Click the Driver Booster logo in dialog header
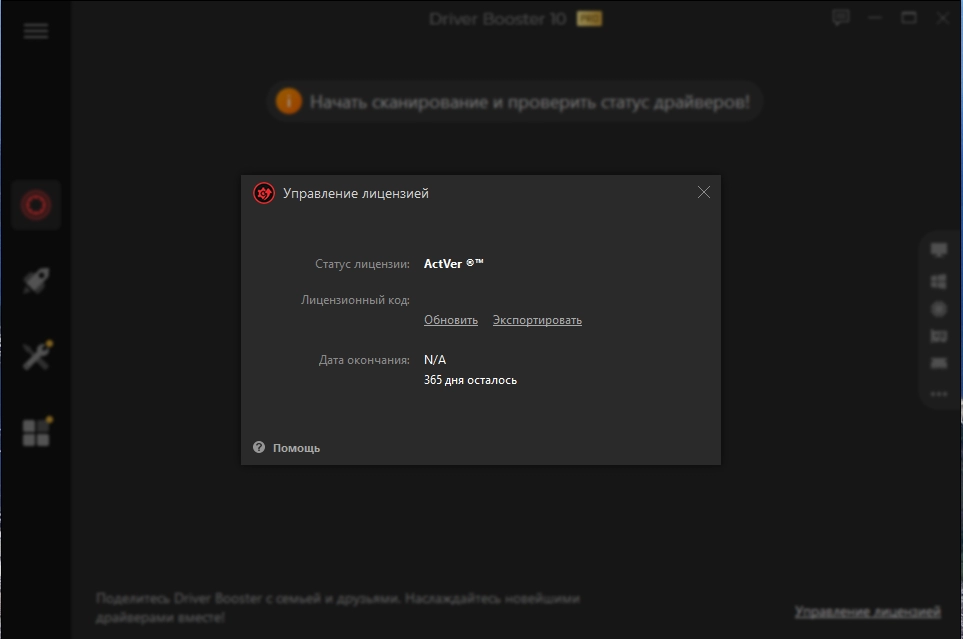The image size is (963, 639). click(264, 193)
